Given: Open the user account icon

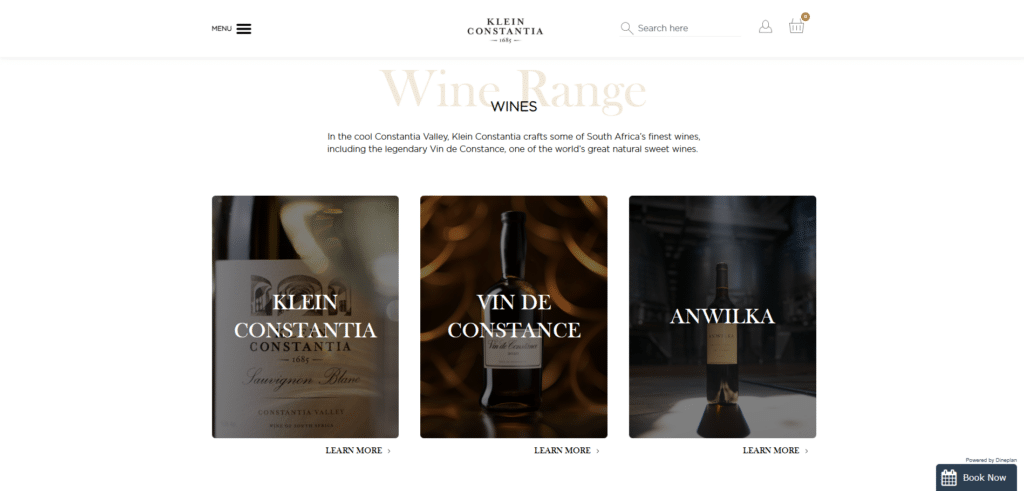Looking at the screenshot, I should (x=765, y=27).
